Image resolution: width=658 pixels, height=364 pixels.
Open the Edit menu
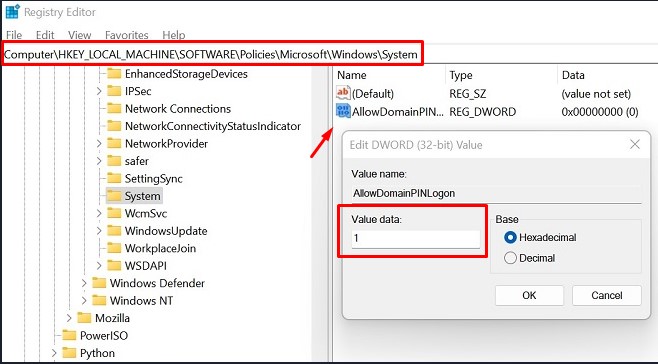tap(45, 35)
